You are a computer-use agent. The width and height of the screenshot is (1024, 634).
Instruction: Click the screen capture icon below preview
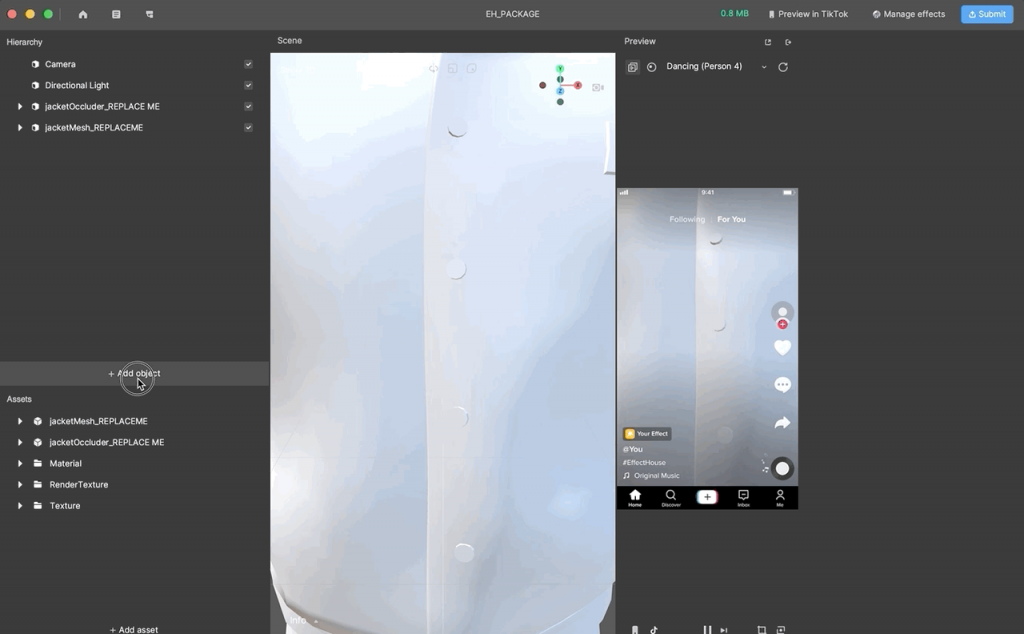tap(781, 629)
